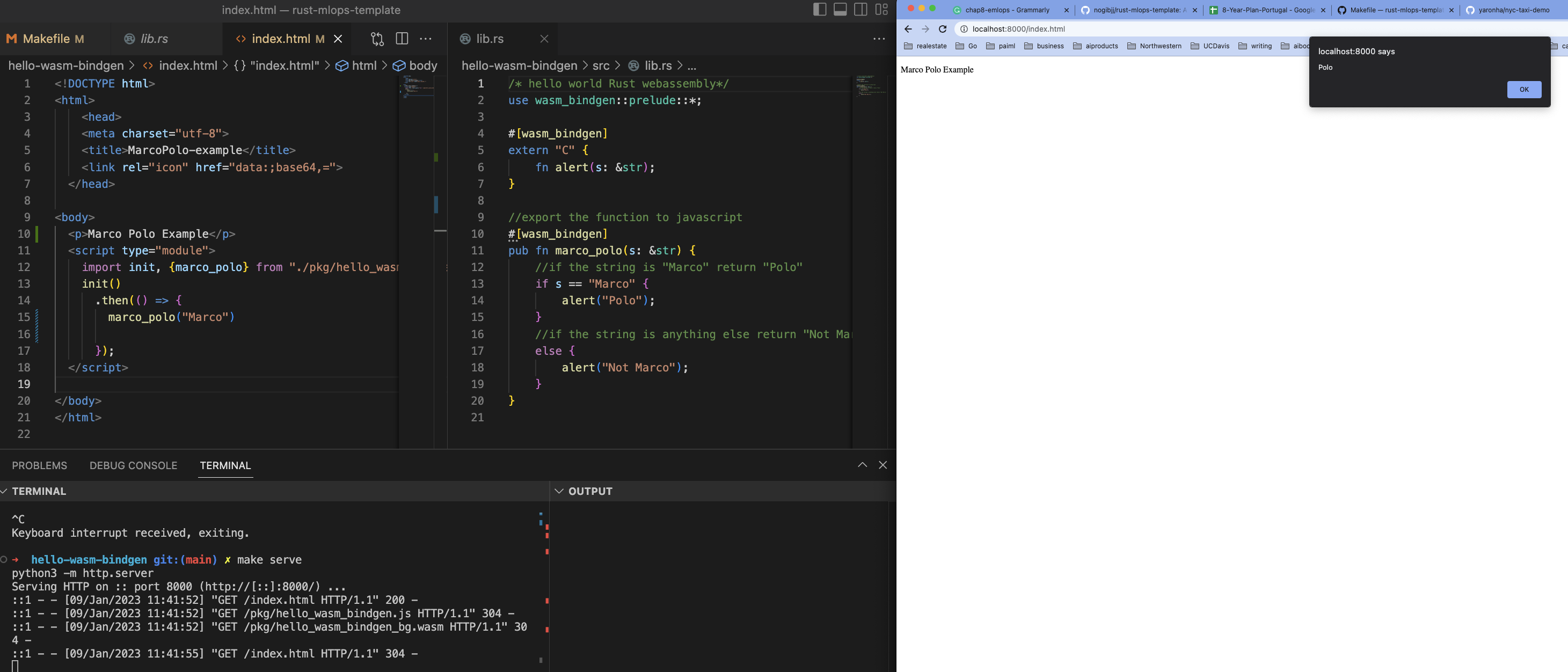Close the index.html tab

(338, 39)
